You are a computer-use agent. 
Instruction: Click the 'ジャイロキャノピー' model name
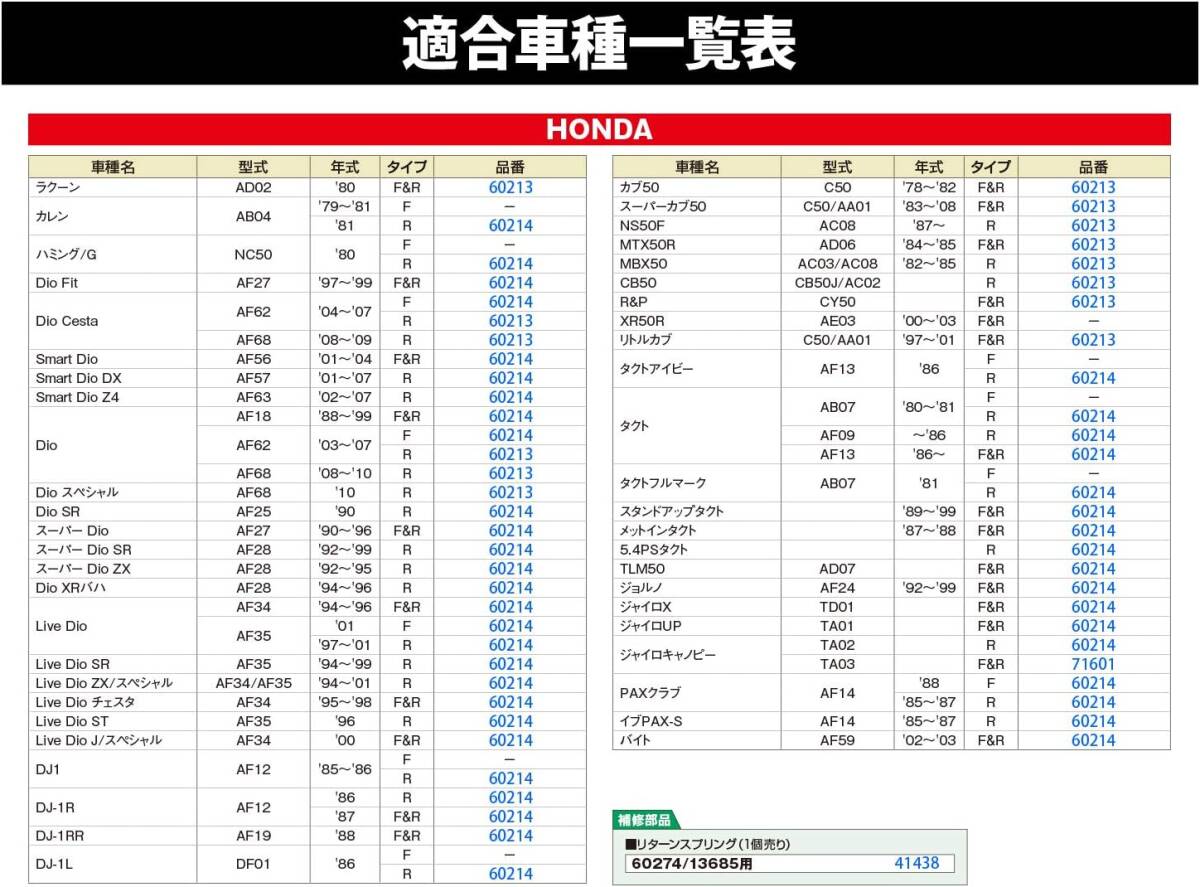tap(666, 654)
